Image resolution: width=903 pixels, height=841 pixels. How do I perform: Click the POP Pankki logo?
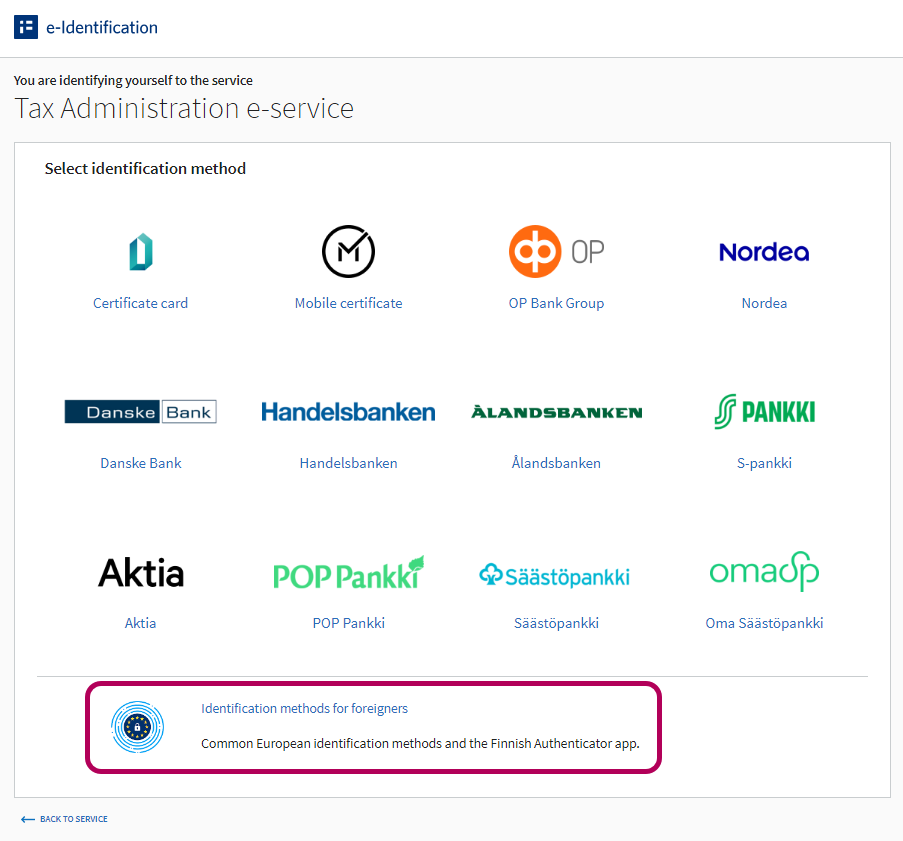click(348, 573)
